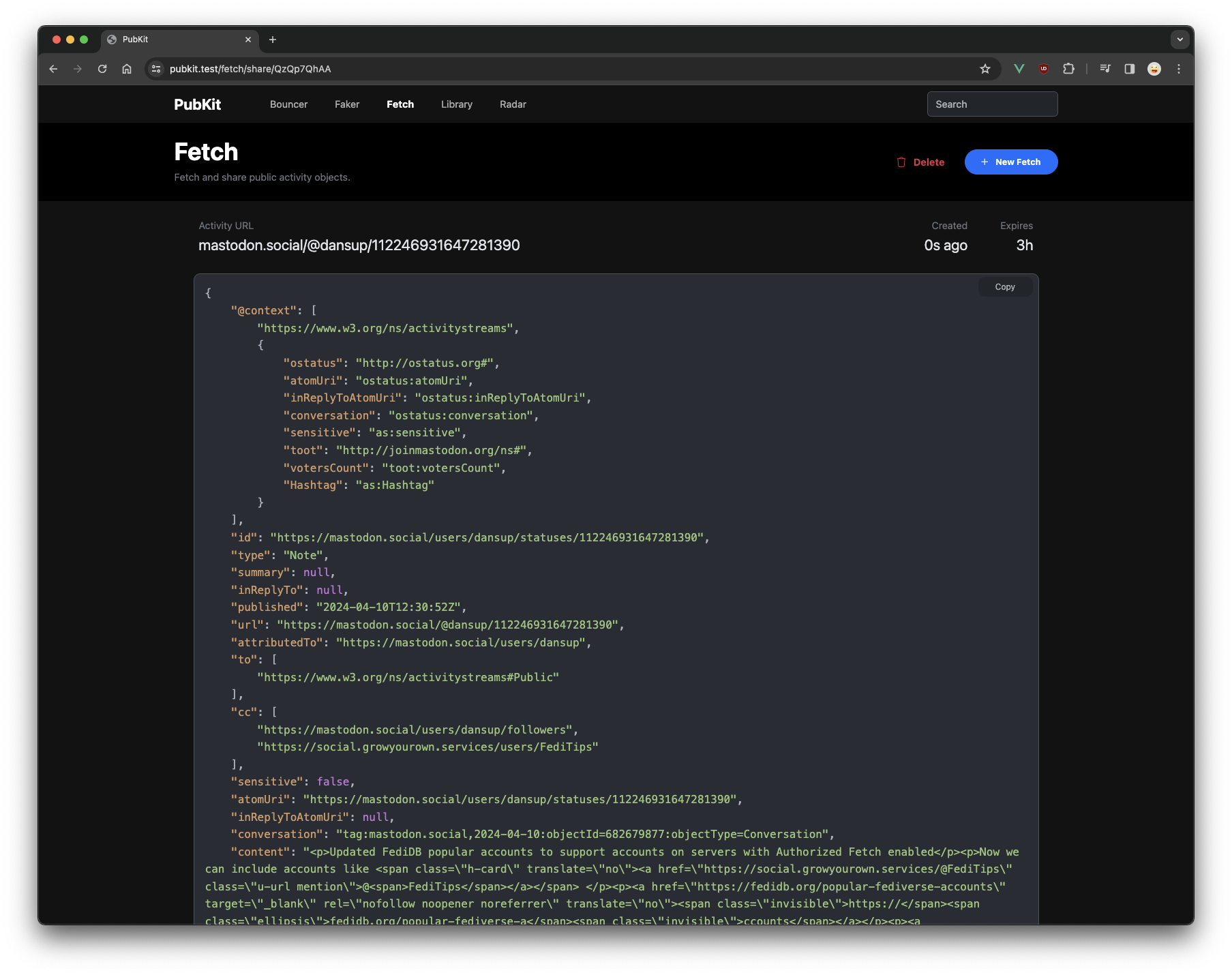Copy the JSON output
This screenshot has width=1232, height=975.
pyautogui.click(x=1005, y=287)
